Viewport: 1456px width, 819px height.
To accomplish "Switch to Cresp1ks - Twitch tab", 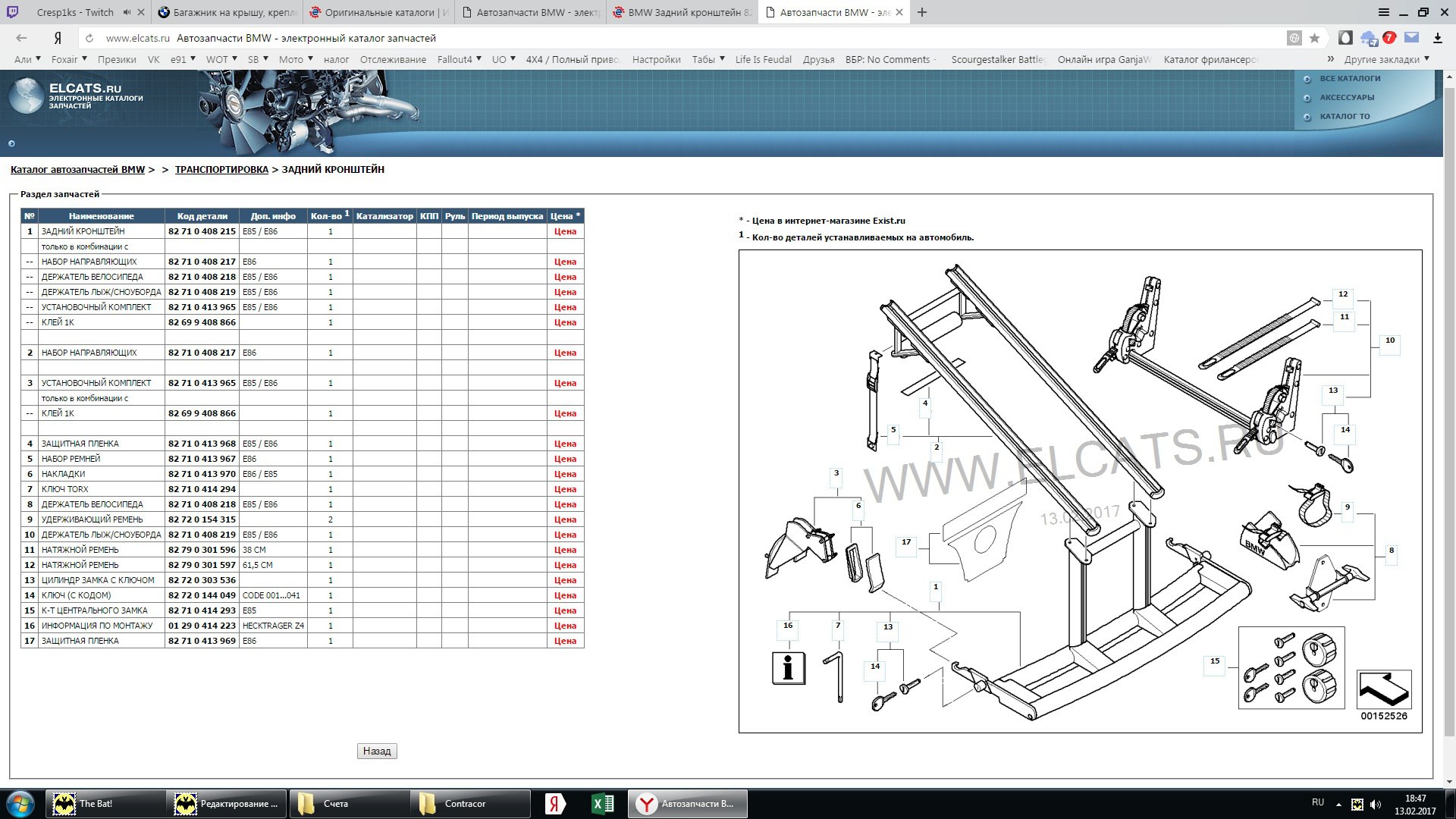I will [x=75, y=12].
